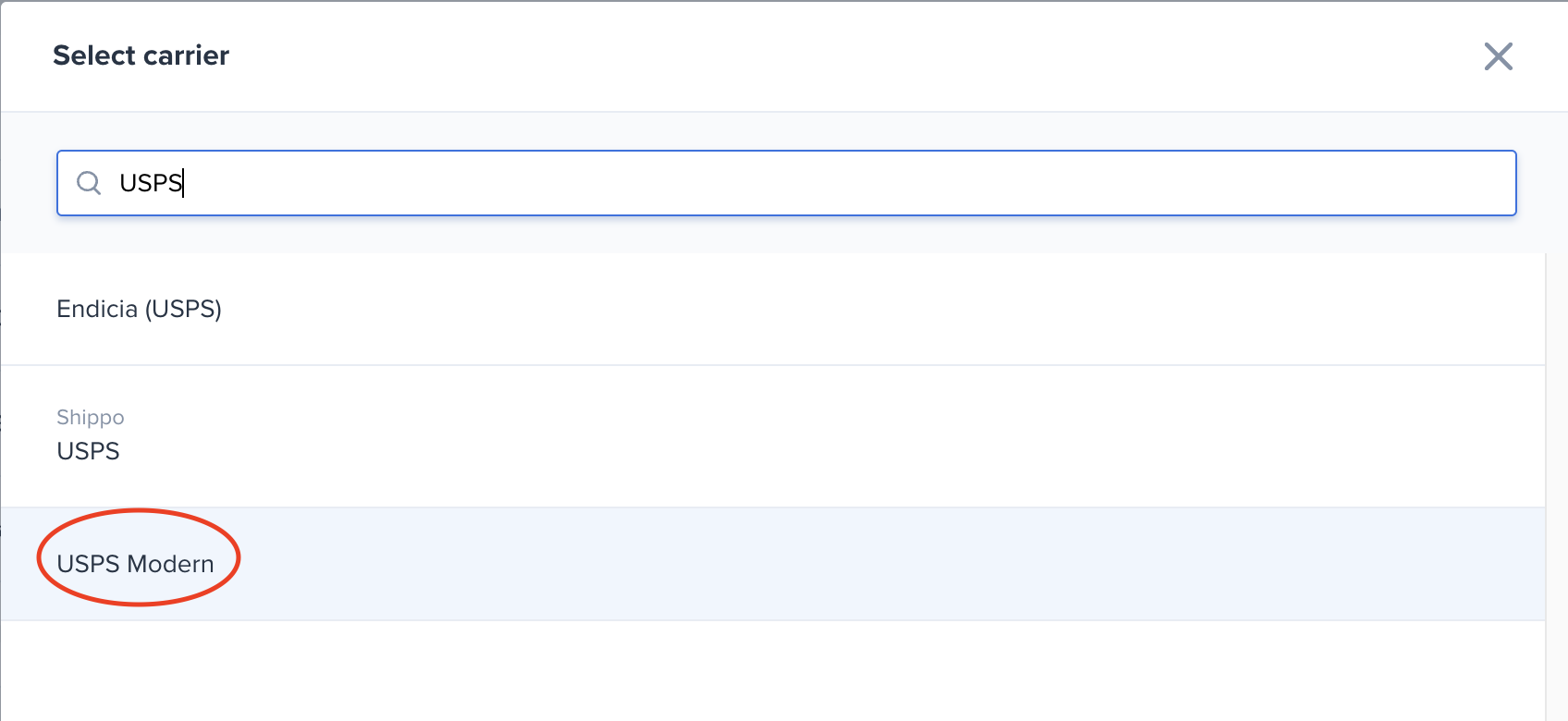Click the Endicia (USPS) label text
1568x721 pixels.
pos(139,309)
